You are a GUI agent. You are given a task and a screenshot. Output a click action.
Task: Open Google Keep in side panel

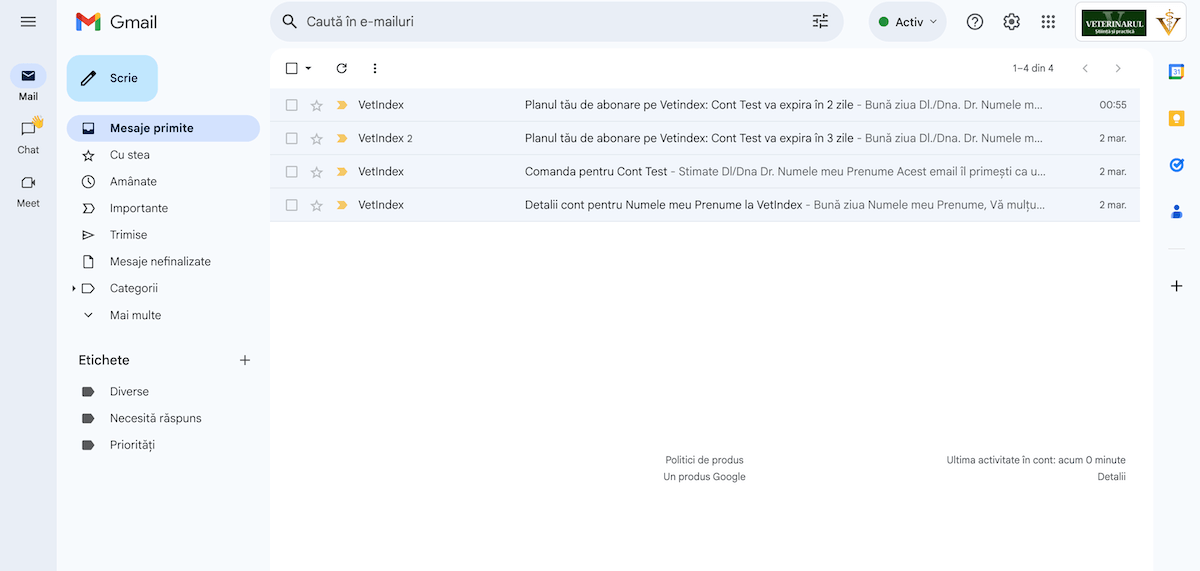pyautogui.click(x=1176, y=118)
